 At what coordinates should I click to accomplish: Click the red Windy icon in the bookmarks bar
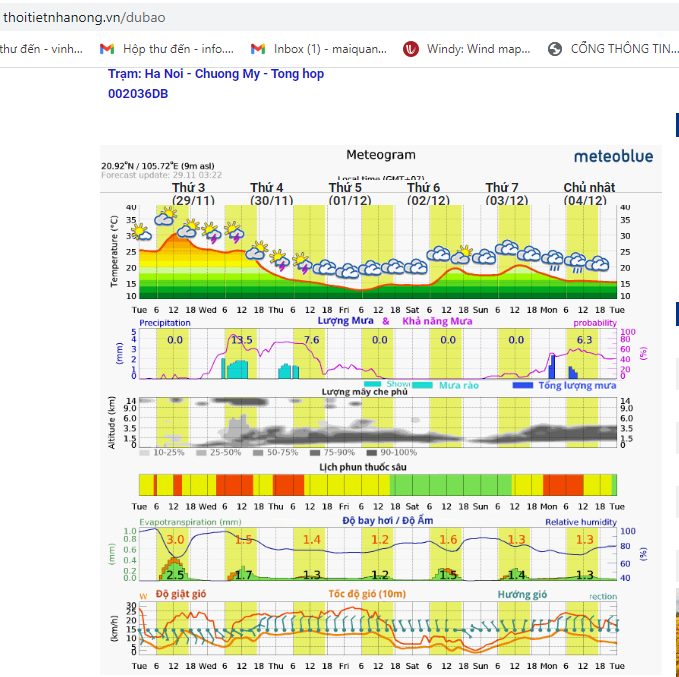pos(411,48)
